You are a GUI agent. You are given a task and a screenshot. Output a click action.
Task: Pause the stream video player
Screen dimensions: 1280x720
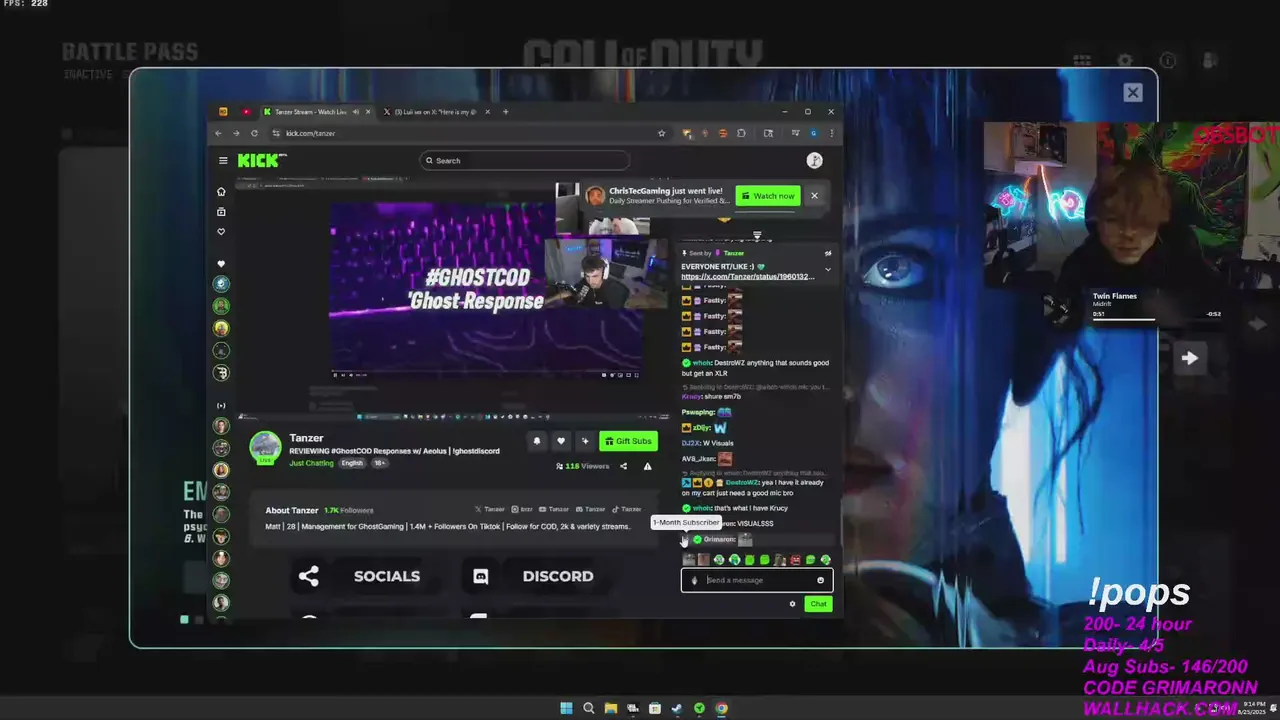[337, 375]
